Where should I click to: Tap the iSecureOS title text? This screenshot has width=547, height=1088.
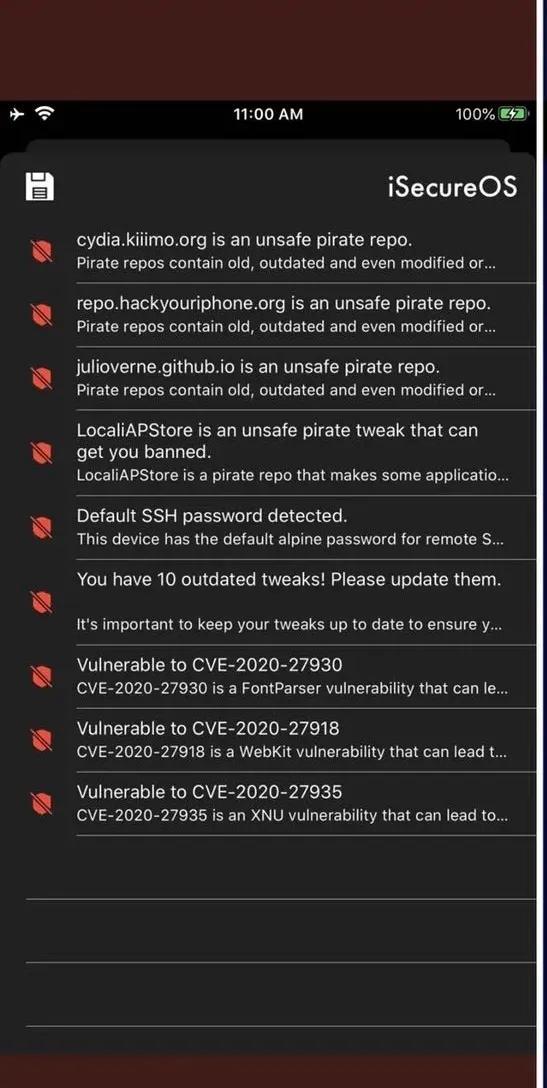(453, 187)
